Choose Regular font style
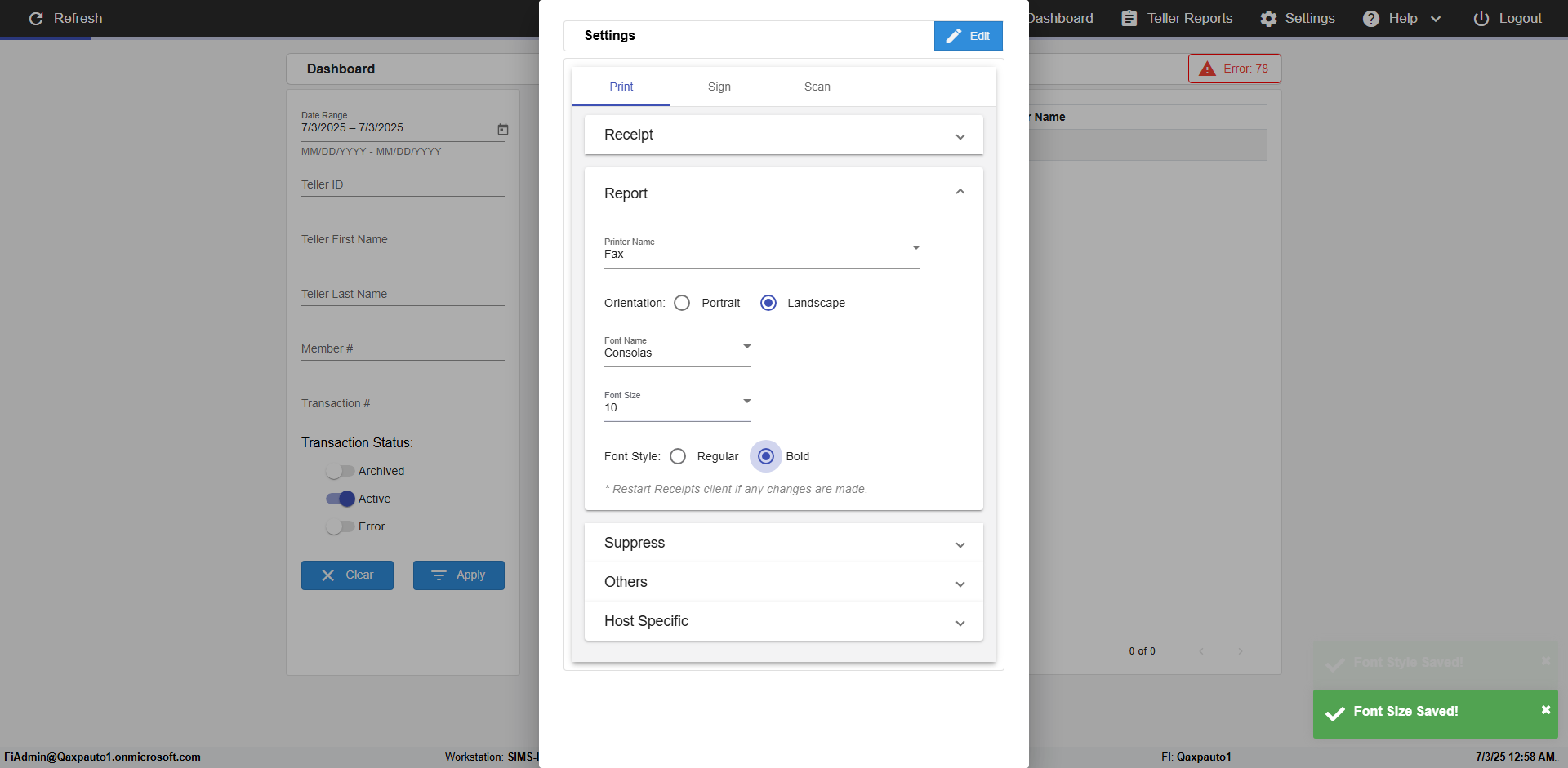Viewport: 1568px width, 768px height. click(x=678, y=456)
